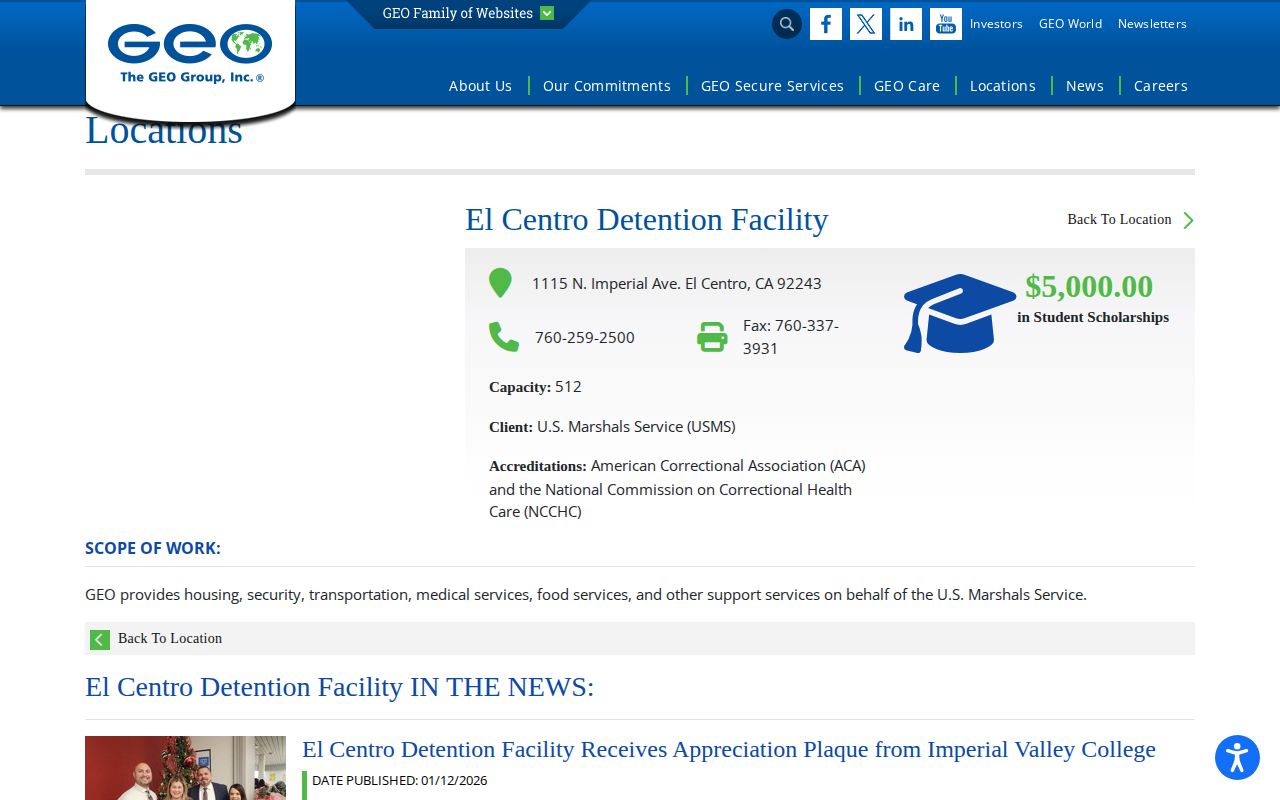Click address 1115 N. Imperial Ave.
Viewport: 1280px width, 800px height.
tap(677, 284)
